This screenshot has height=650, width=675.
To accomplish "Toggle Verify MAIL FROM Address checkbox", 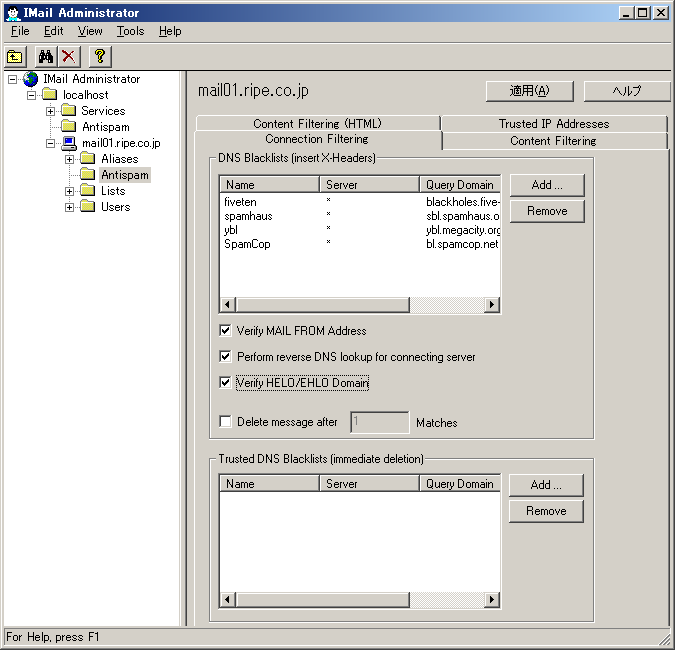I will (225, 330).
